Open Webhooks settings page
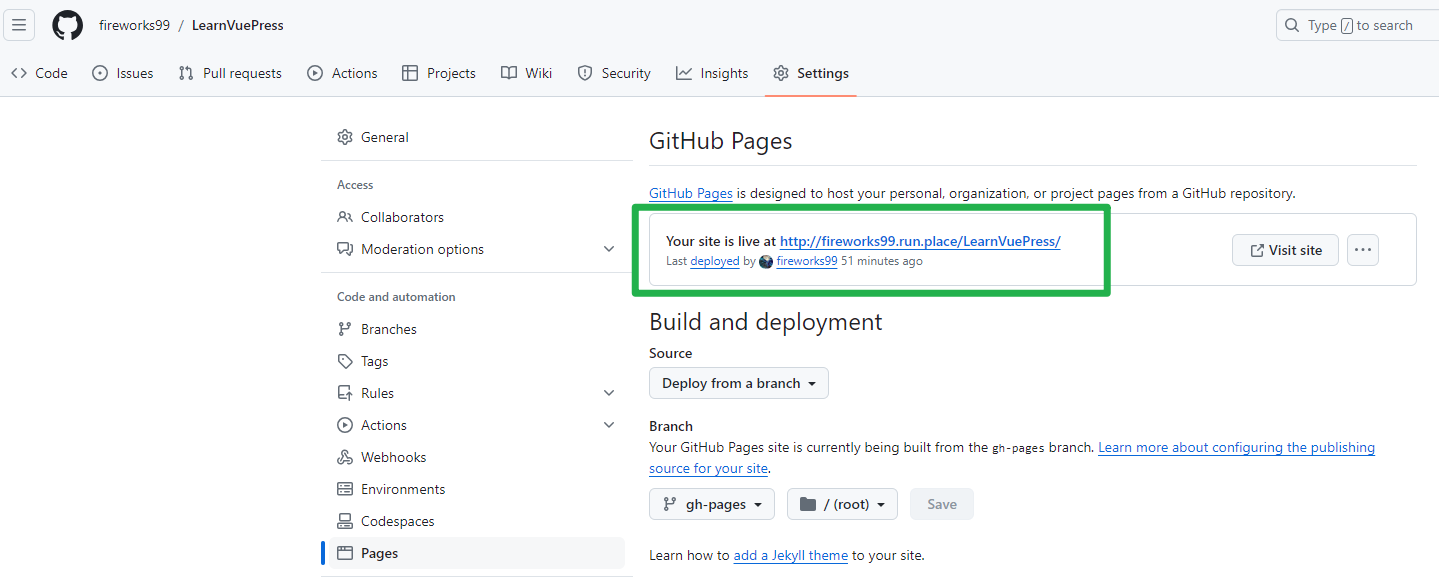Image resolution: width=1439 pixels, height=584 pixels. [393, 457]
